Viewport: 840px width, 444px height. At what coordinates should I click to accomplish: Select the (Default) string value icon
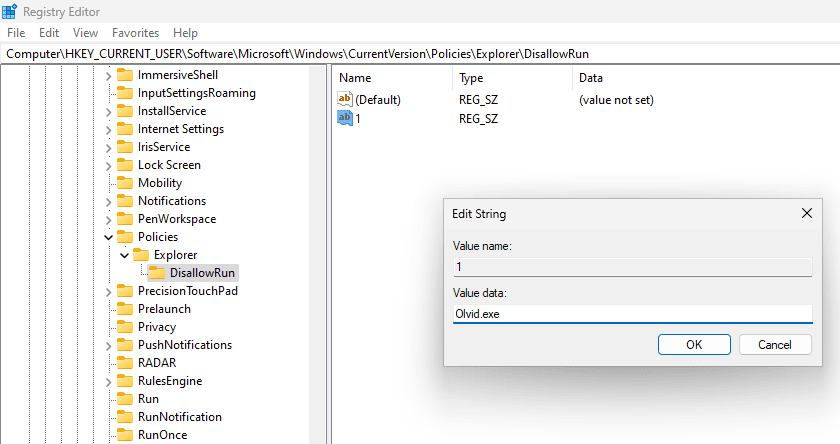tap(346, 100)
